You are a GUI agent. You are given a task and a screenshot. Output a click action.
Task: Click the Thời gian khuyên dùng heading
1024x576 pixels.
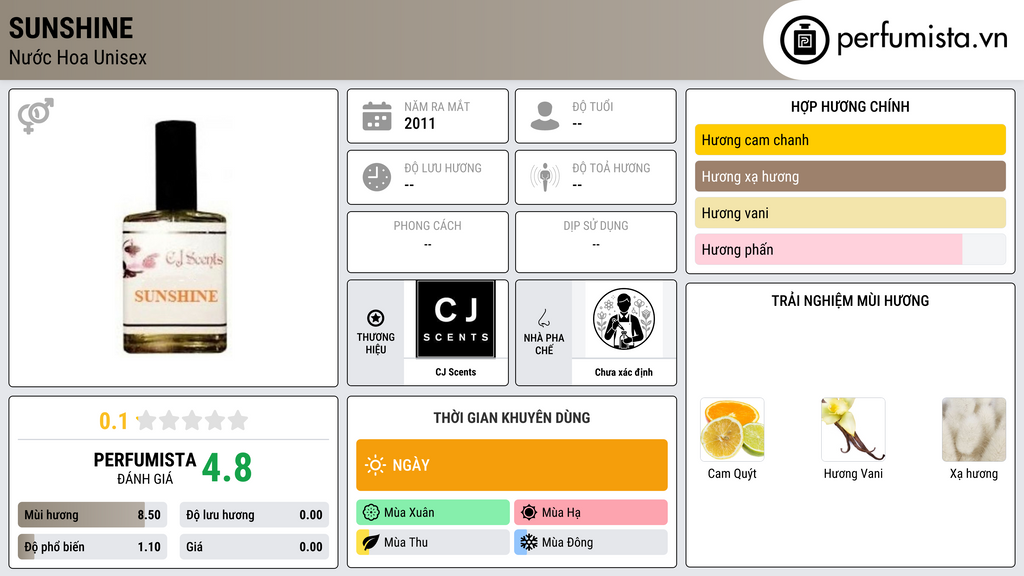click(512, 417)
